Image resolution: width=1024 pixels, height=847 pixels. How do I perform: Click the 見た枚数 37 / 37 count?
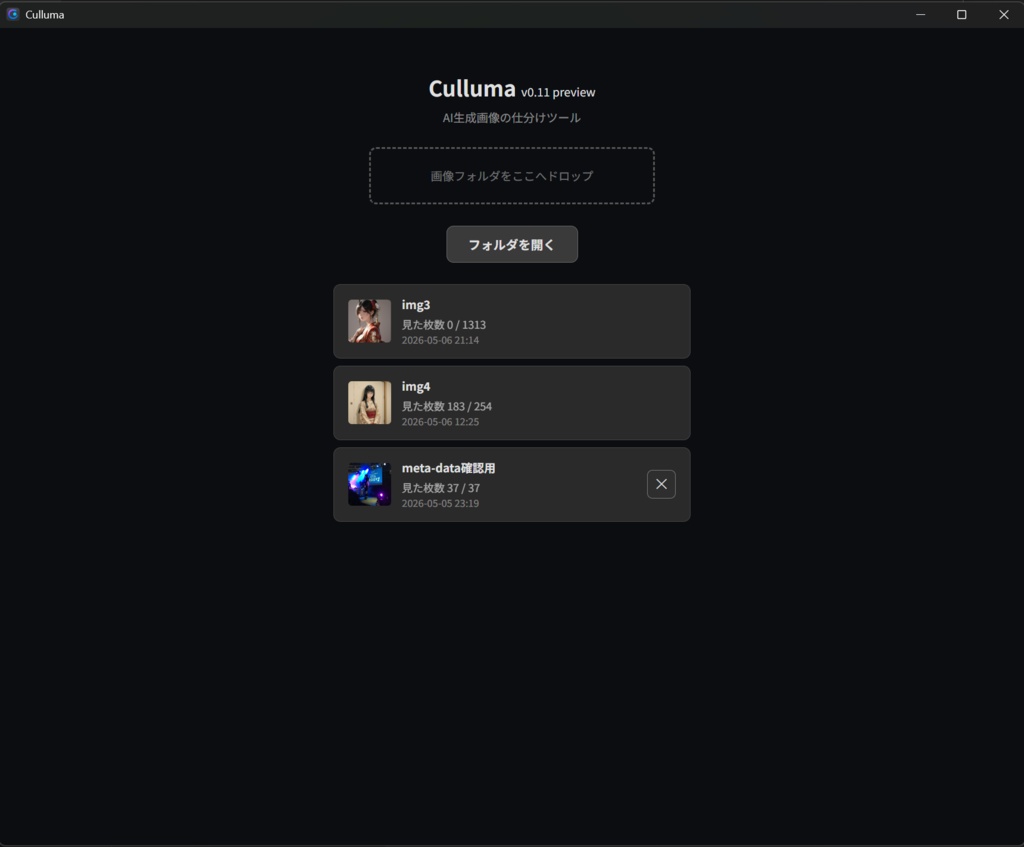pyautogui.click(x=441, y=488)
